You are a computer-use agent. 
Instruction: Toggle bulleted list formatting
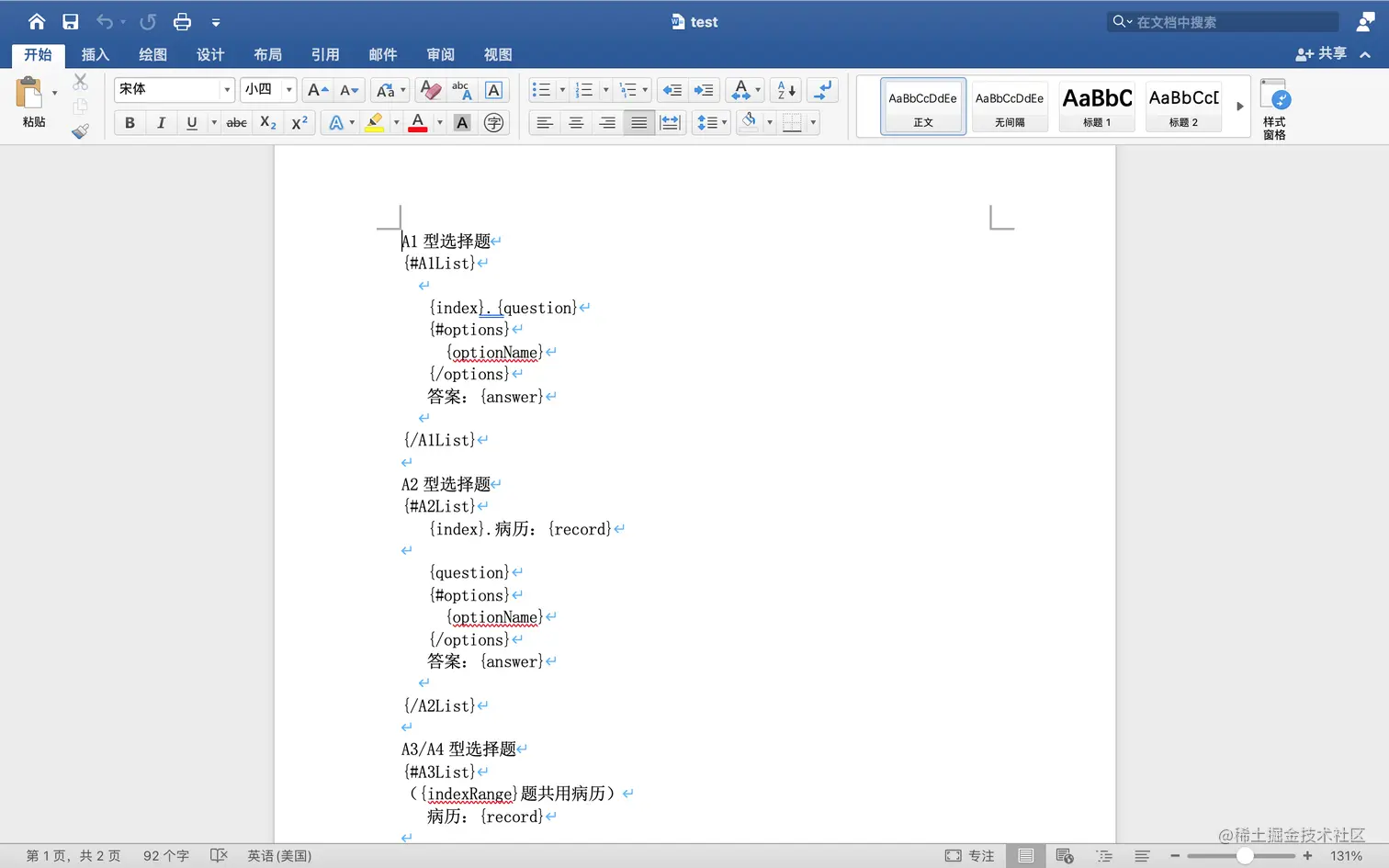click(x=541, y=89)
